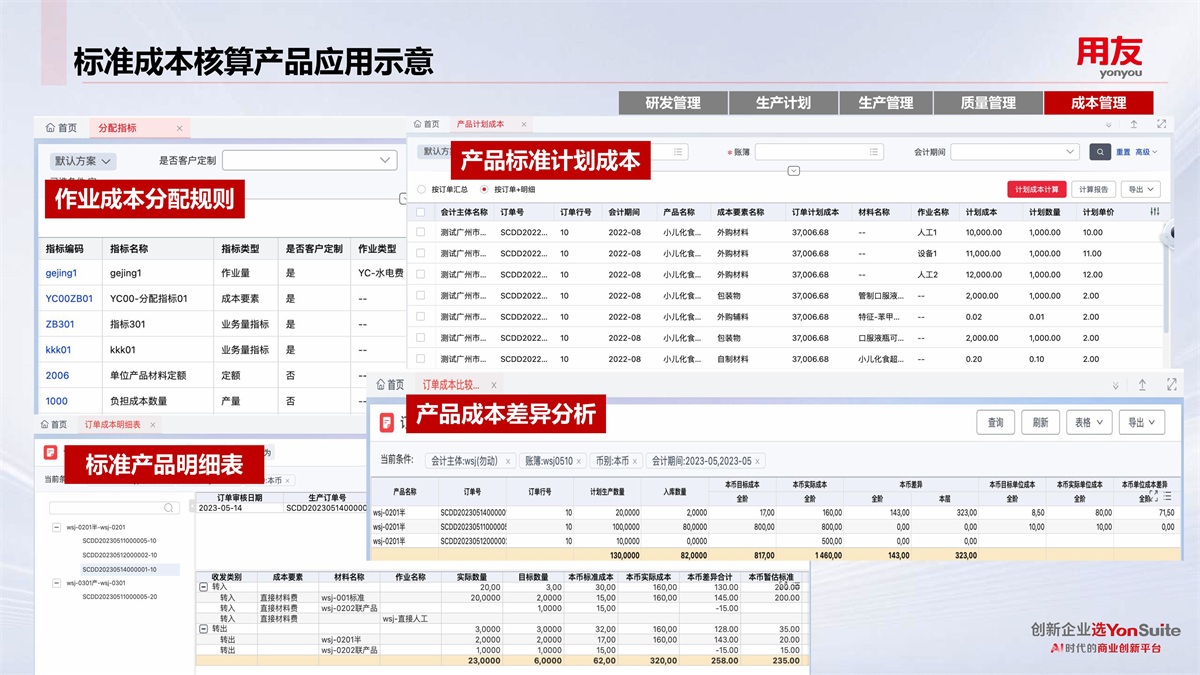
Task: Close the 分配指标 tab with its X
Action: 180,128
